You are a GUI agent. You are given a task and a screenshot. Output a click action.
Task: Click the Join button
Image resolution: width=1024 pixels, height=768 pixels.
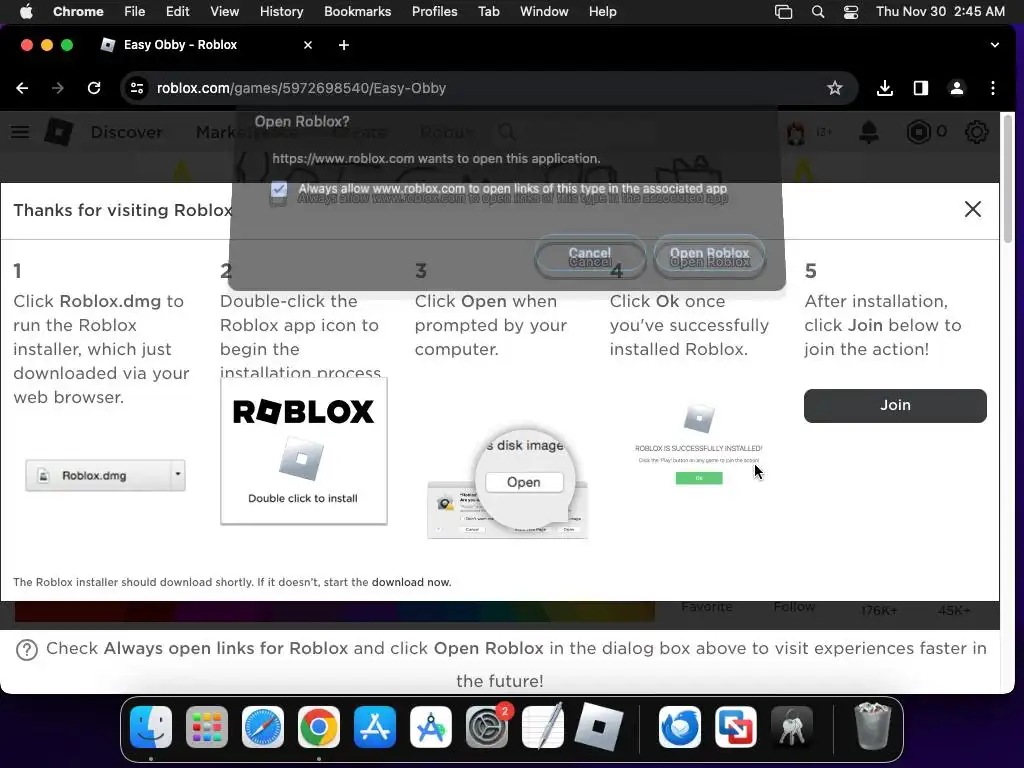pyautogui.click(x=895, y=406)
